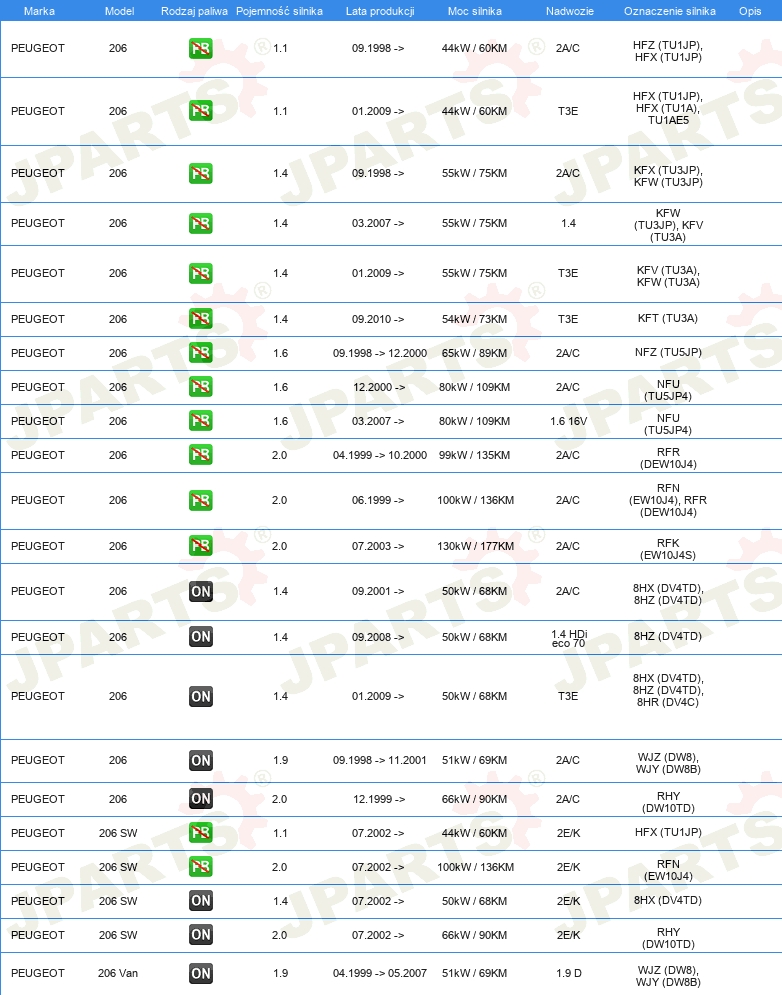Select the 'RFK (EW10J4S)' engine cell
Viewport: 782px width, 995px height.
668,549
